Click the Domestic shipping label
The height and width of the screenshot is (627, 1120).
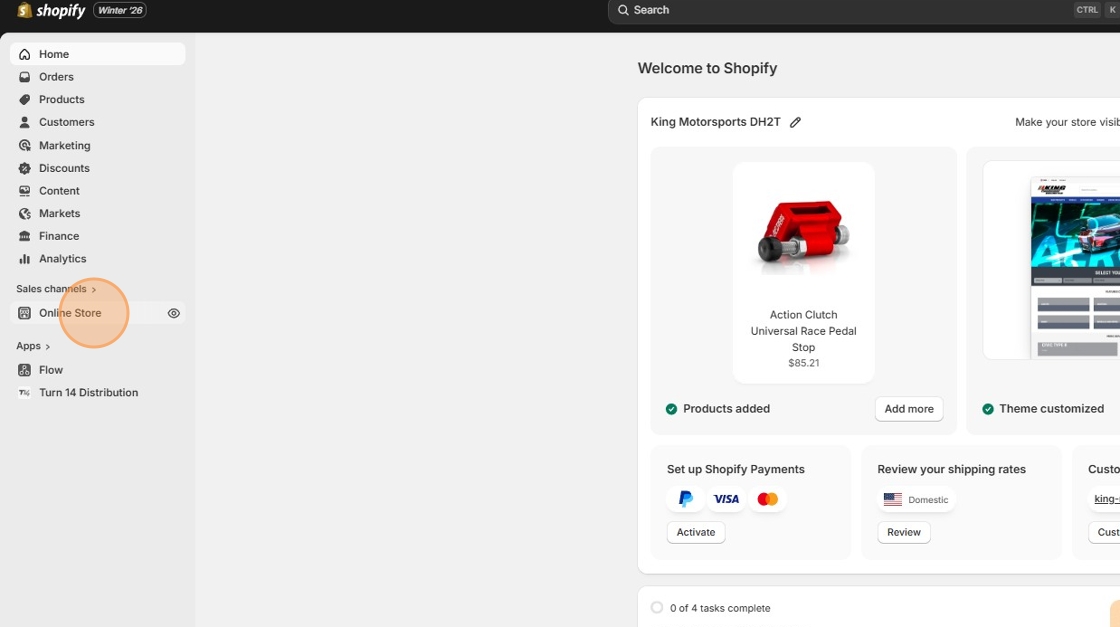(x=928, y=500)
